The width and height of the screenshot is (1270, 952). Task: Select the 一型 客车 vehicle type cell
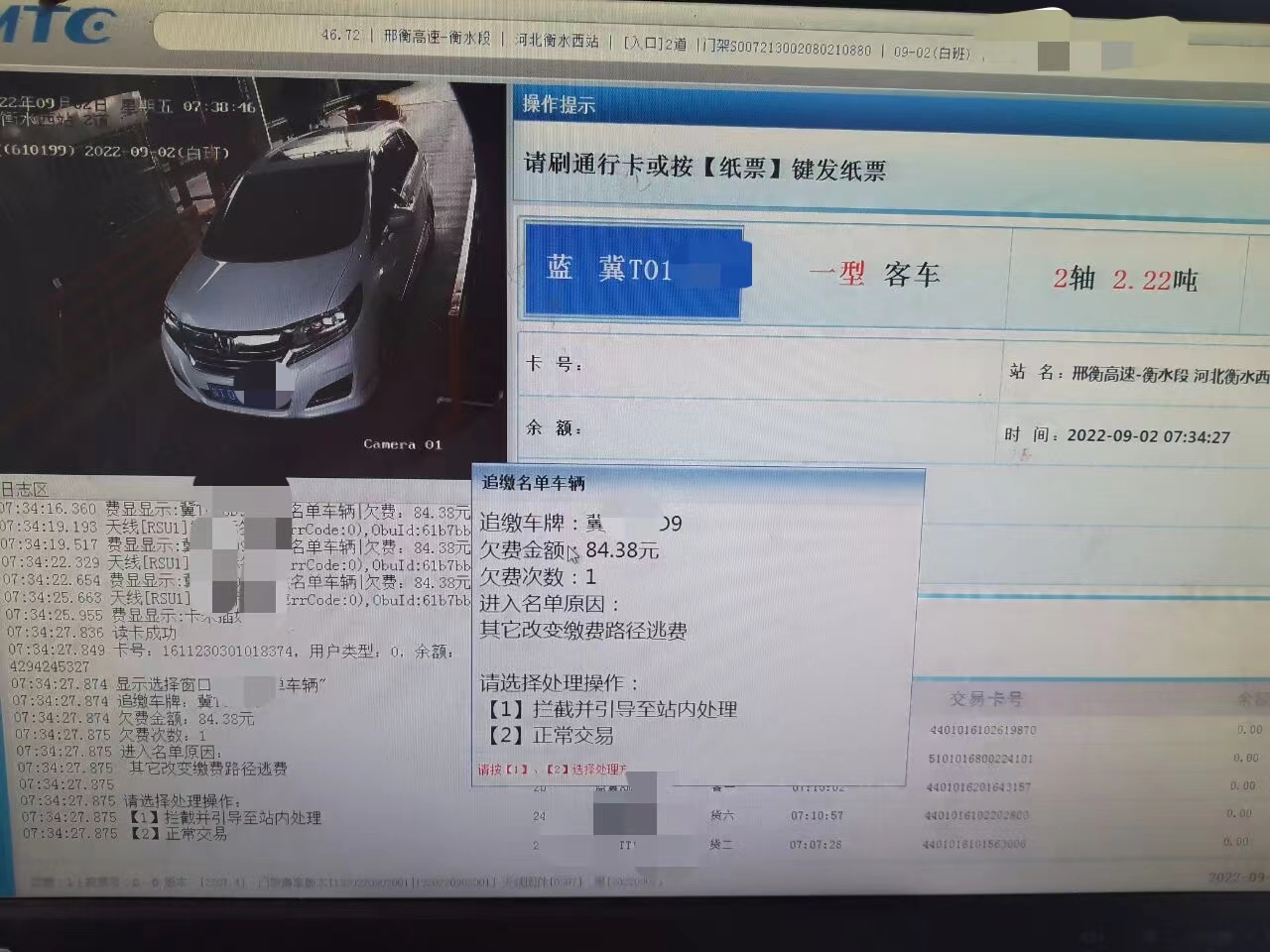[875, 275]
